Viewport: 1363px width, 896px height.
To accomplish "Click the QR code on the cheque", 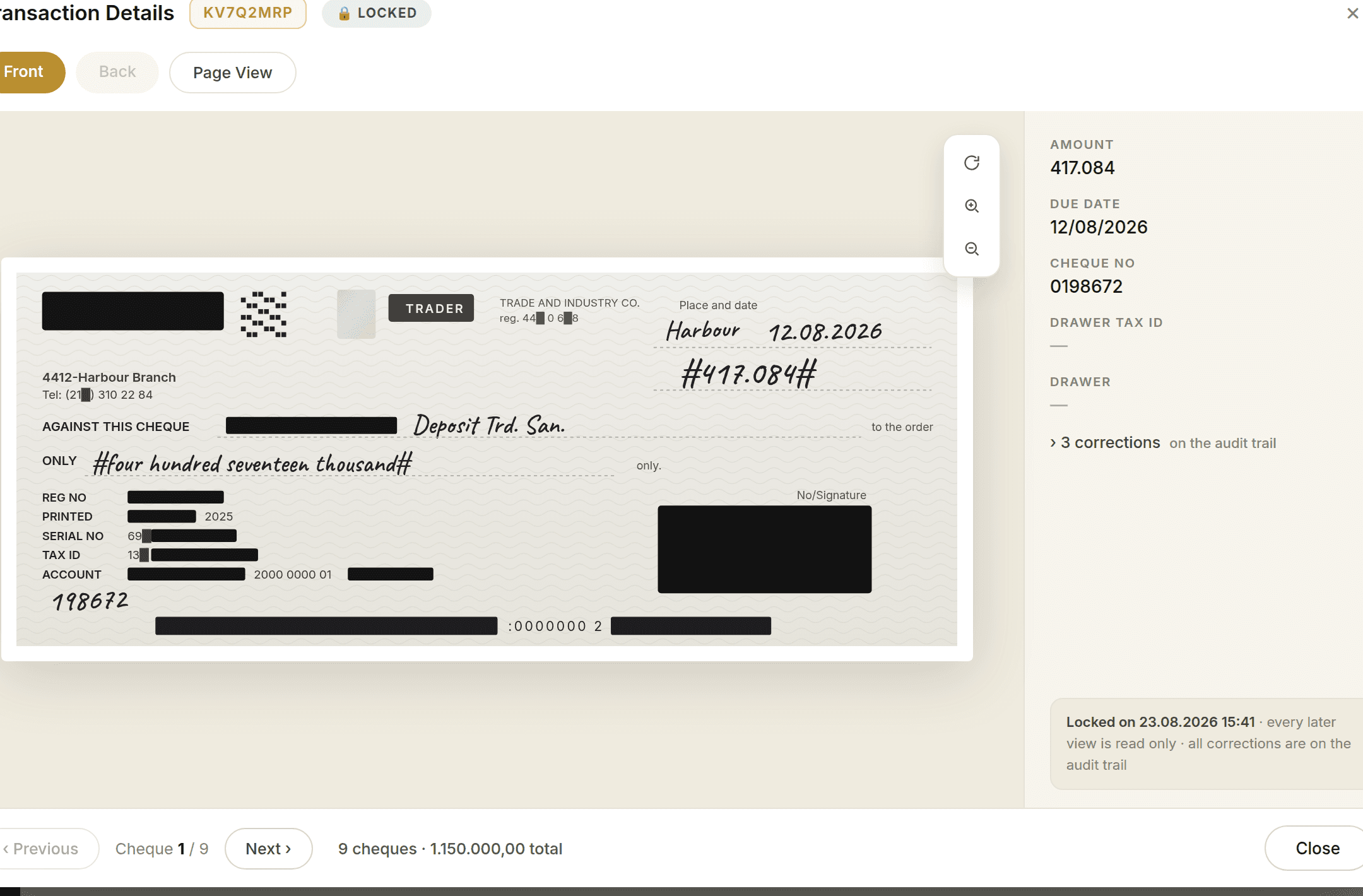I will (263, 314).
